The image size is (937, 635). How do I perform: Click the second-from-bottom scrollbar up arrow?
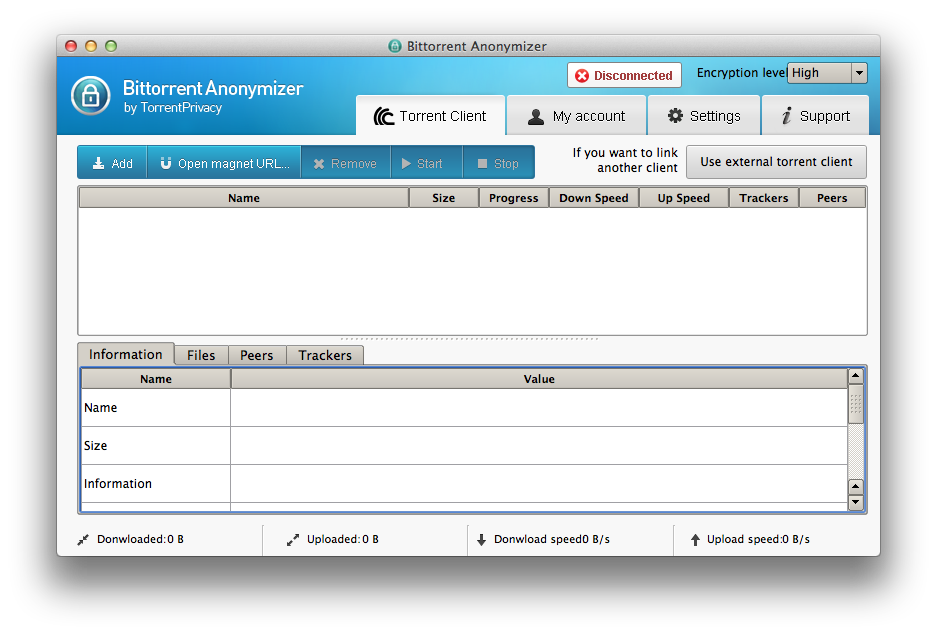coord(856,487)
